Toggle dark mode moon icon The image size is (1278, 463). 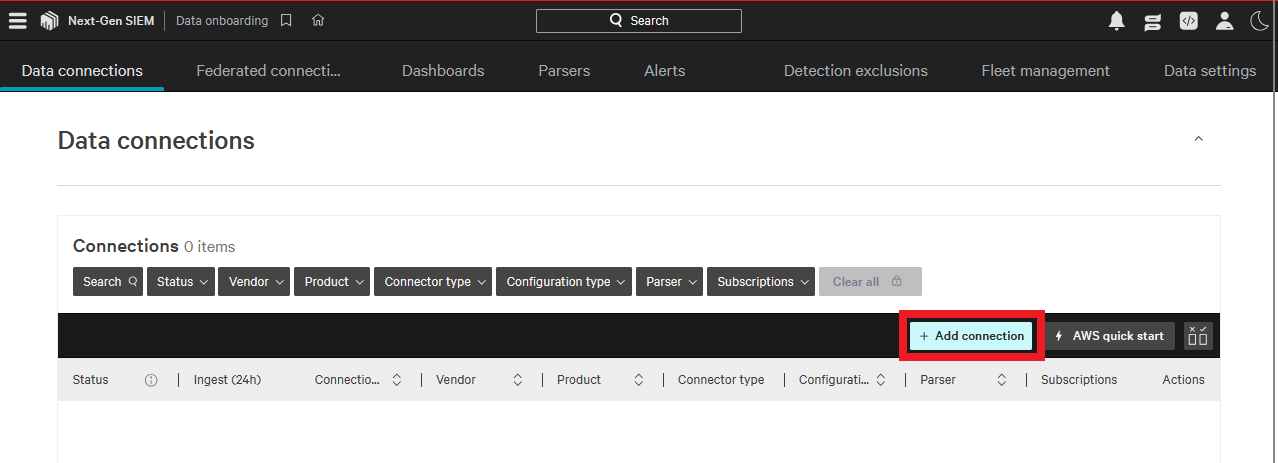(1260, 21)
